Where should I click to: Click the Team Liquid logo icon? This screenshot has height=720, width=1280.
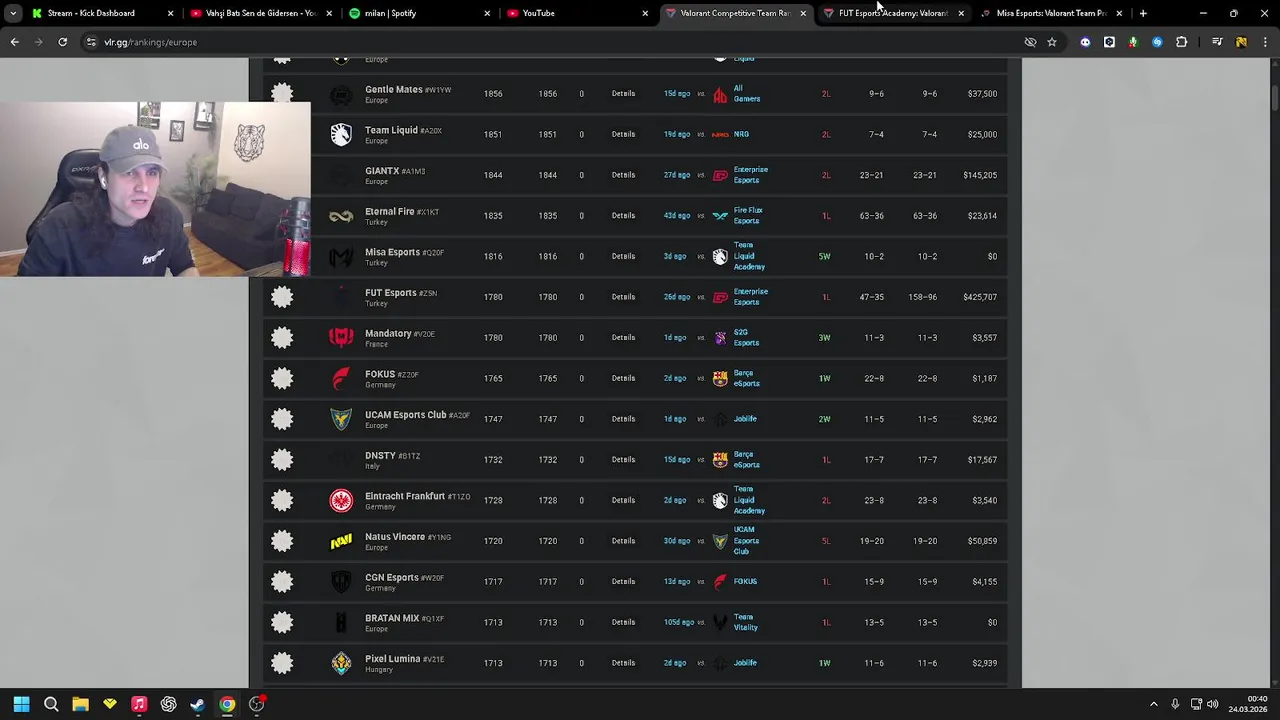coord(341,134)
